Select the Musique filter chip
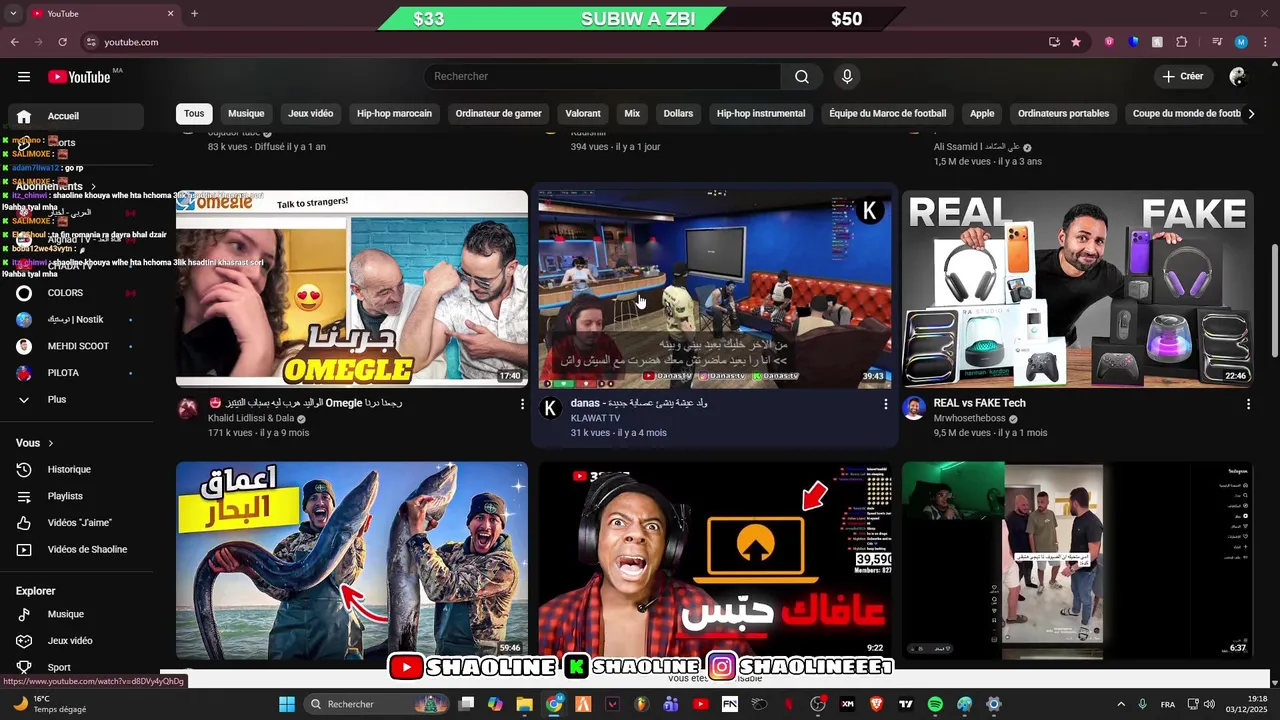The image size is (1280, 720). [x=246, y=114]
